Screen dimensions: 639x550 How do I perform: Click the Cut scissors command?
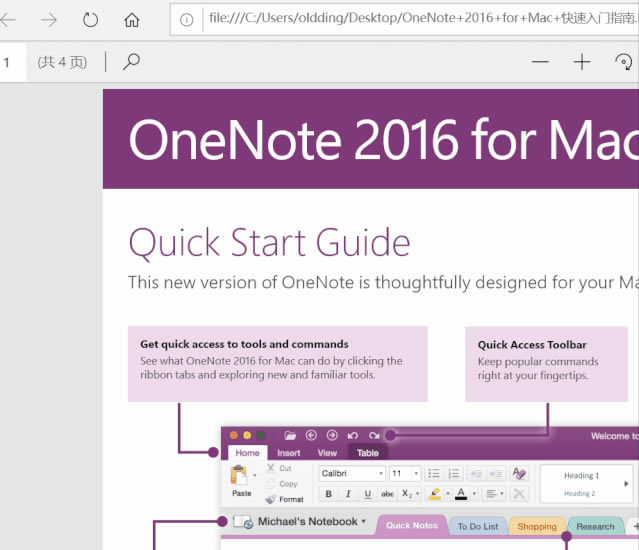[x=279, y=468]
